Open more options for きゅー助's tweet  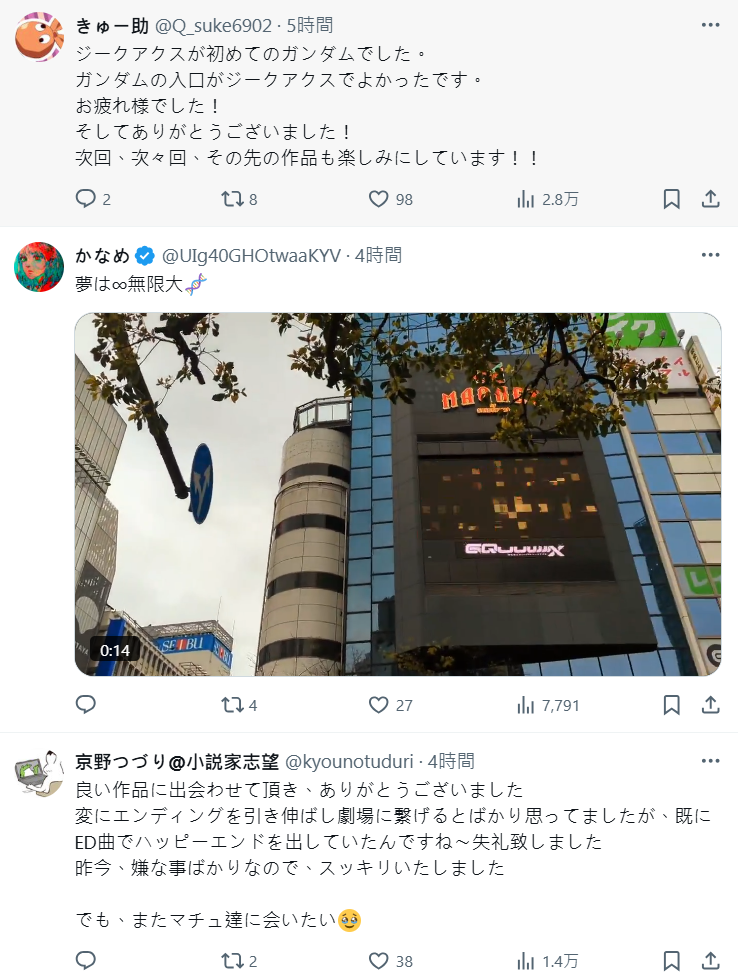(710, 25)
